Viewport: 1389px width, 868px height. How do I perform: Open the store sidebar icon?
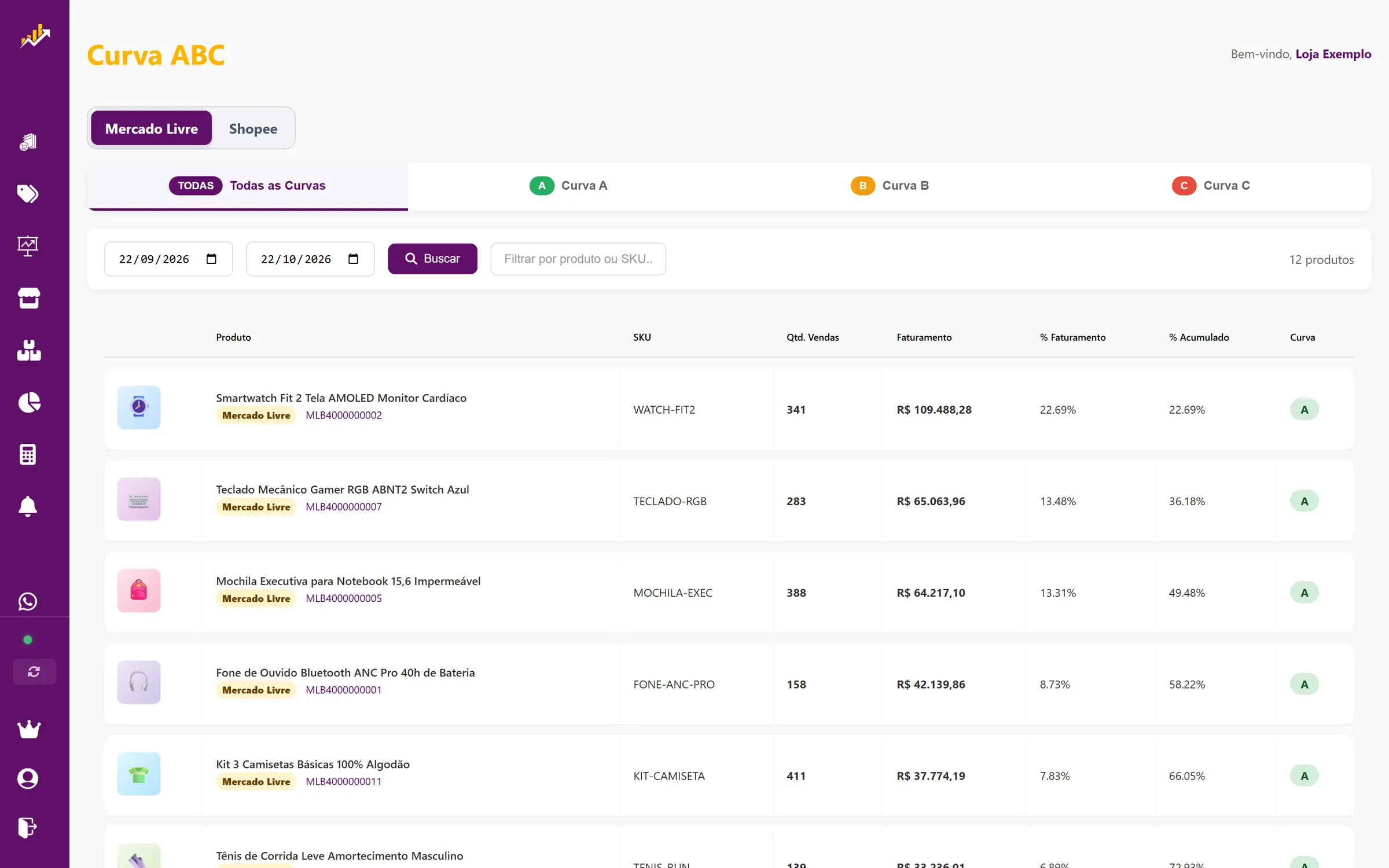point(28,298)
